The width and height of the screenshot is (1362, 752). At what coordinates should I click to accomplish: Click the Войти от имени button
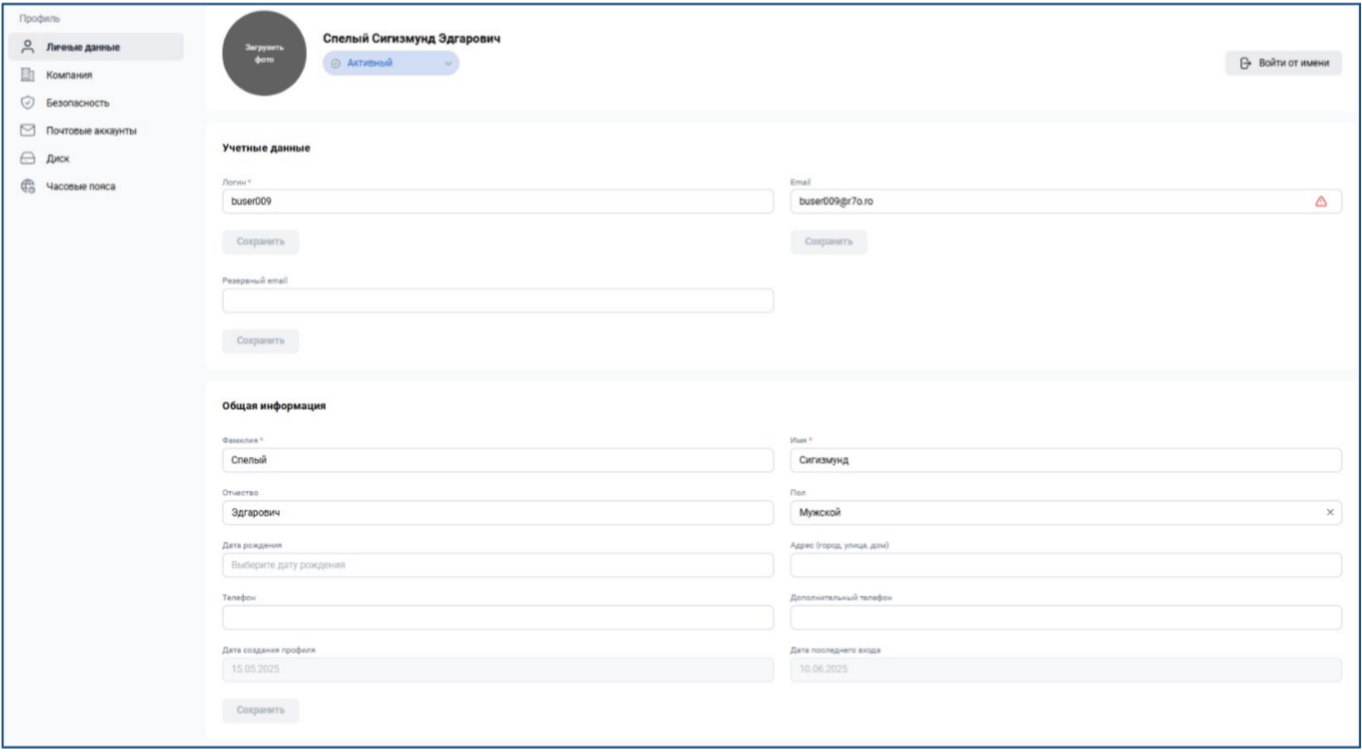click(x=1284, y=63)
